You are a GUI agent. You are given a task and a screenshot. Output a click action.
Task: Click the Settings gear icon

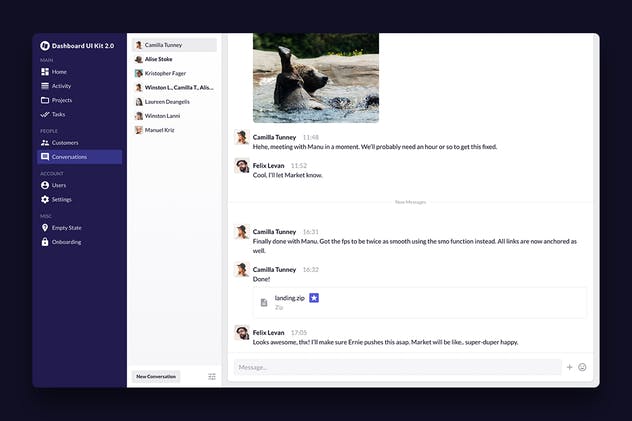point(45,199)
